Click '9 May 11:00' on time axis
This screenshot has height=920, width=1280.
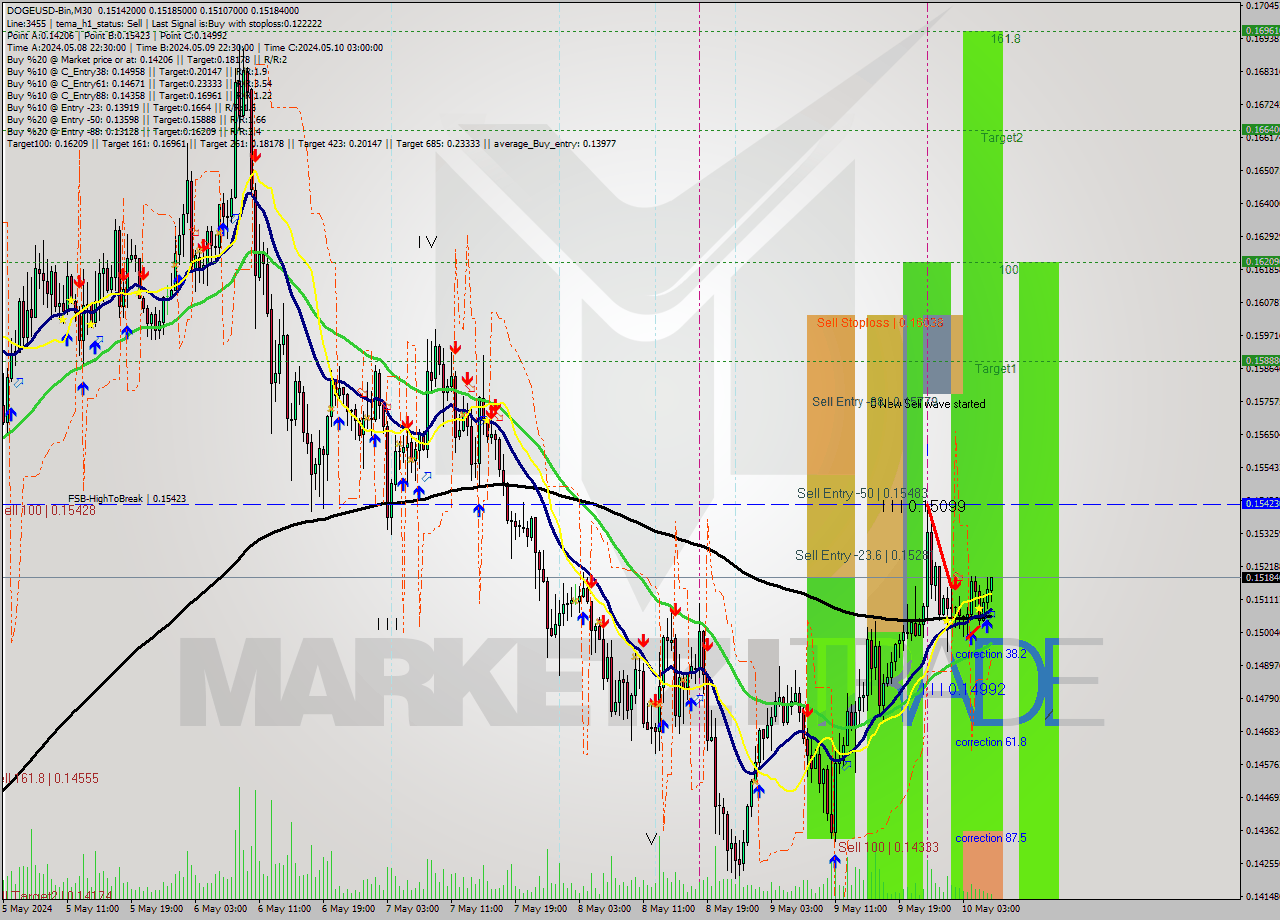(860, 909)
